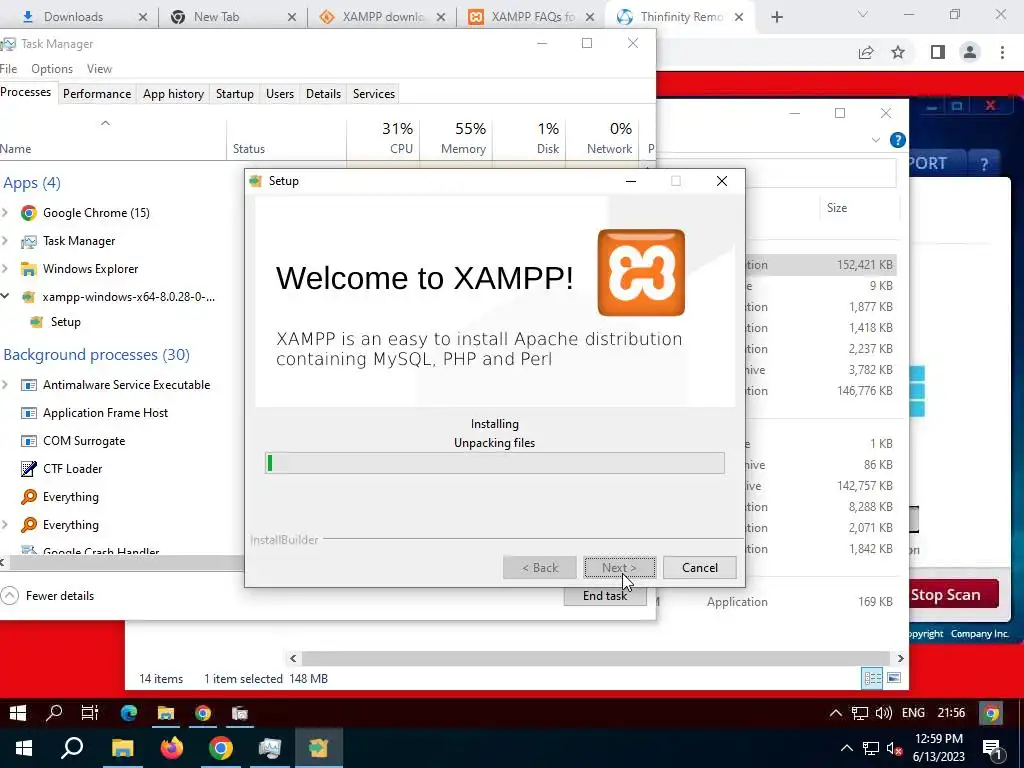
Task: Show hidden icons in local system tray
Action: point(846,748)
